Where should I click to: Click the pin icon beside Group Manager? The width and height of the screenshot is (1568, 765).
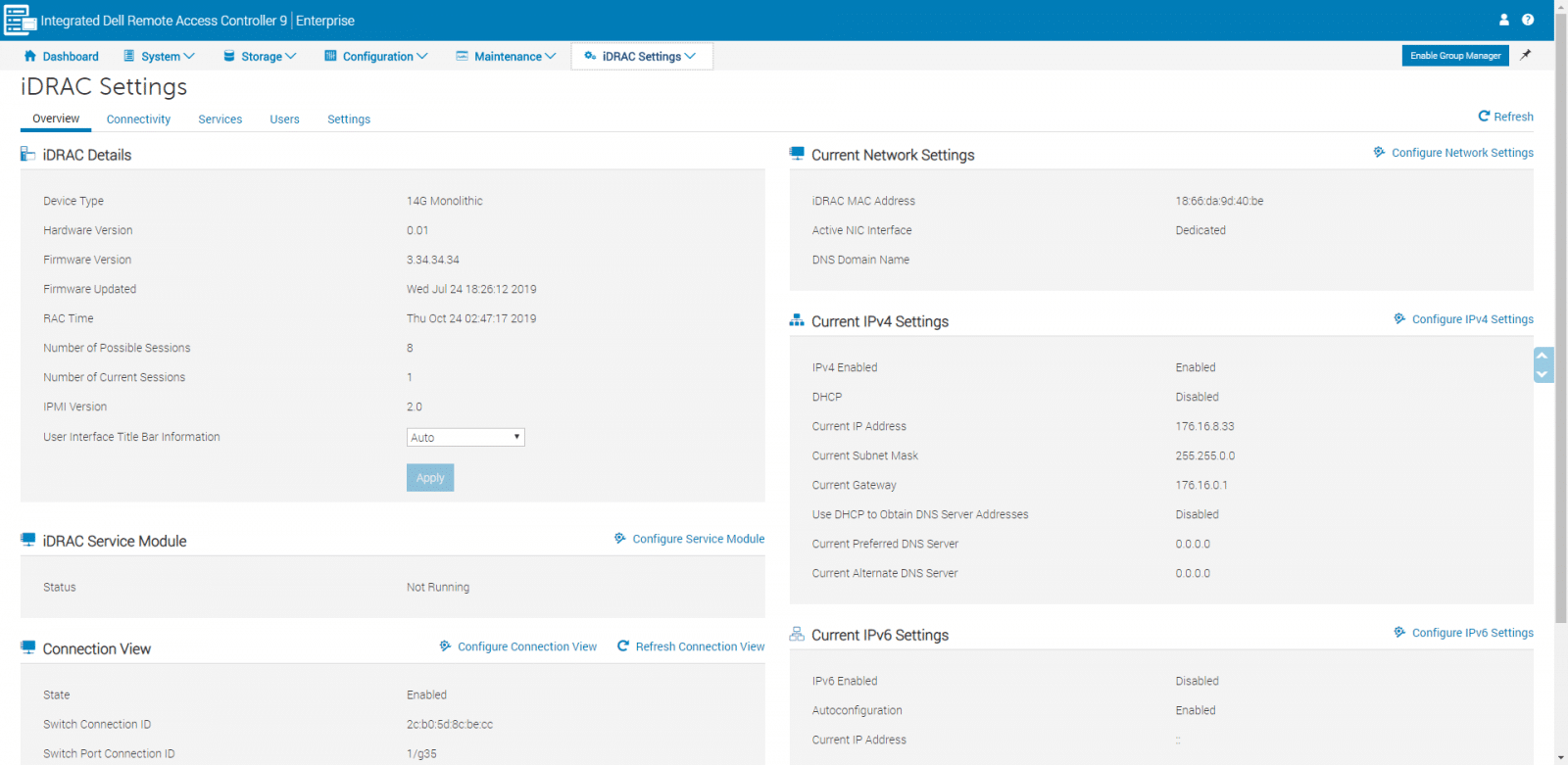tap(1526, 56)
